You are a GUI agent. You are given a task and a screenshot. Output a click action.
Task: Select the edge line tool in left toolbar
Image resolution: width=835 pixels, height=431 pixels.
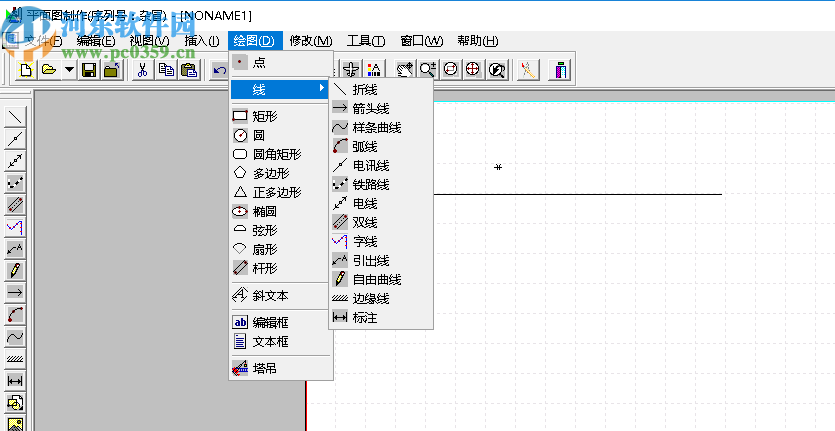click(15, 359)
